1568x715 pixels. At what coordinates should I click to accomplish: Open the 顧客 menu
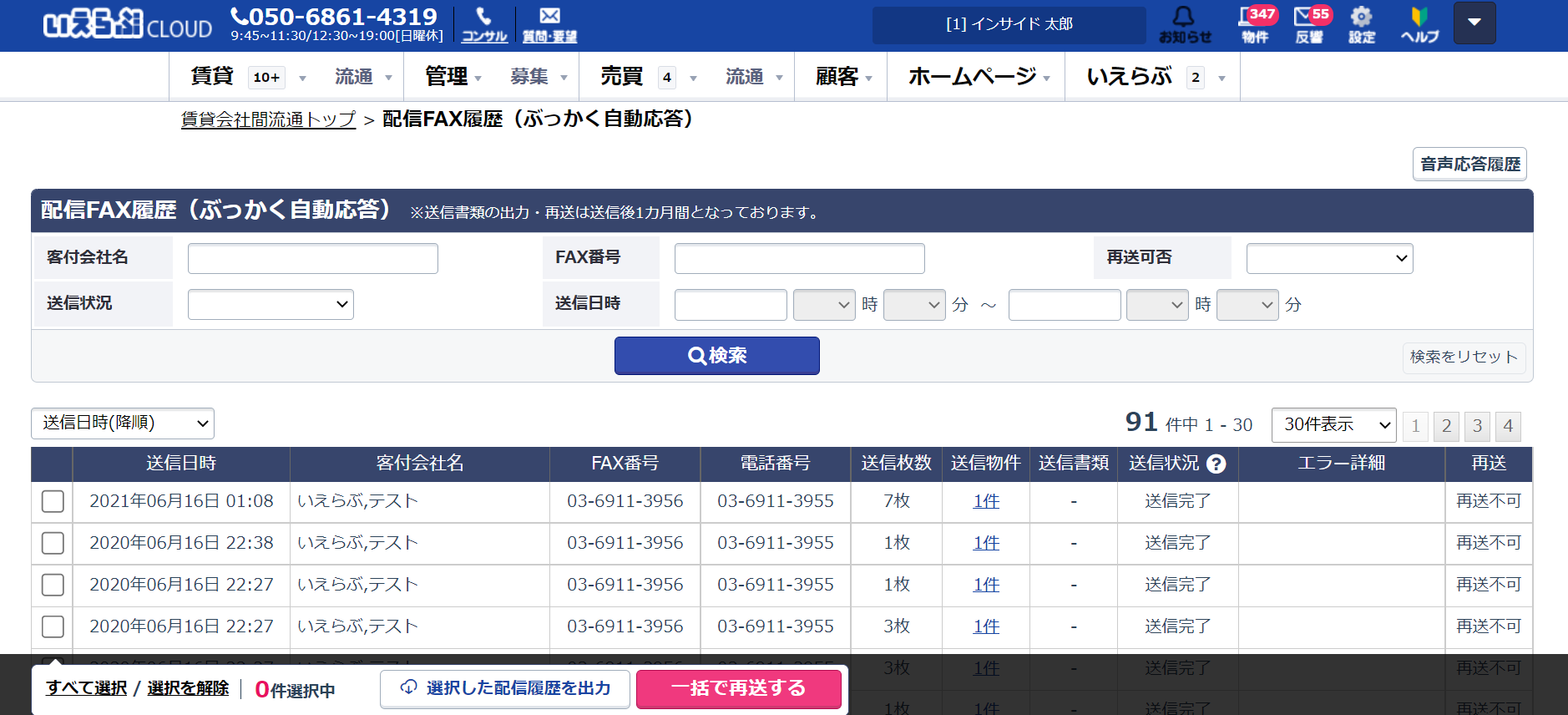tap(841, 77)
